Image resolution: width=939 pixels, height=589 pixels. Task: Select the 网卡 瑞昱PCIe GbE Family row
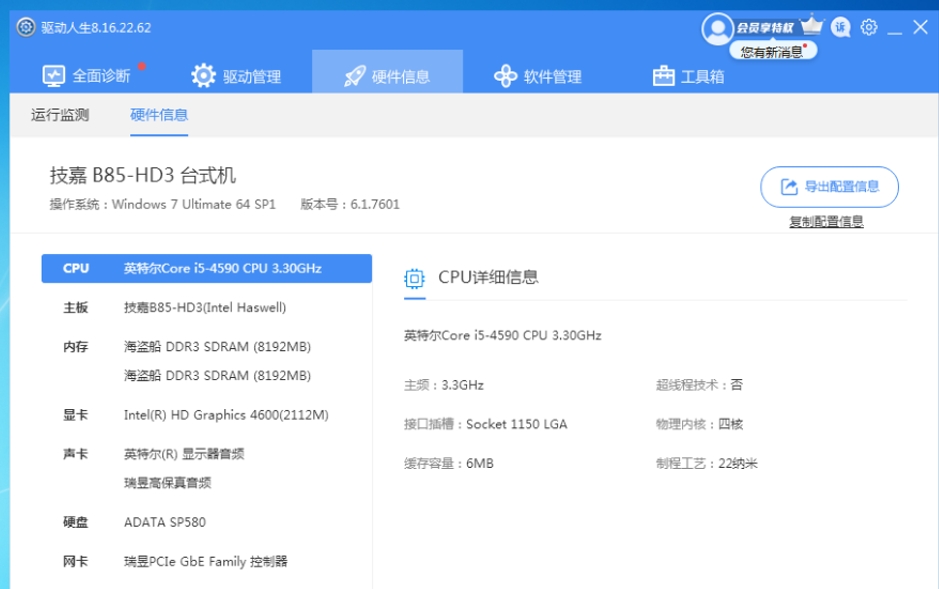point(207,561)
